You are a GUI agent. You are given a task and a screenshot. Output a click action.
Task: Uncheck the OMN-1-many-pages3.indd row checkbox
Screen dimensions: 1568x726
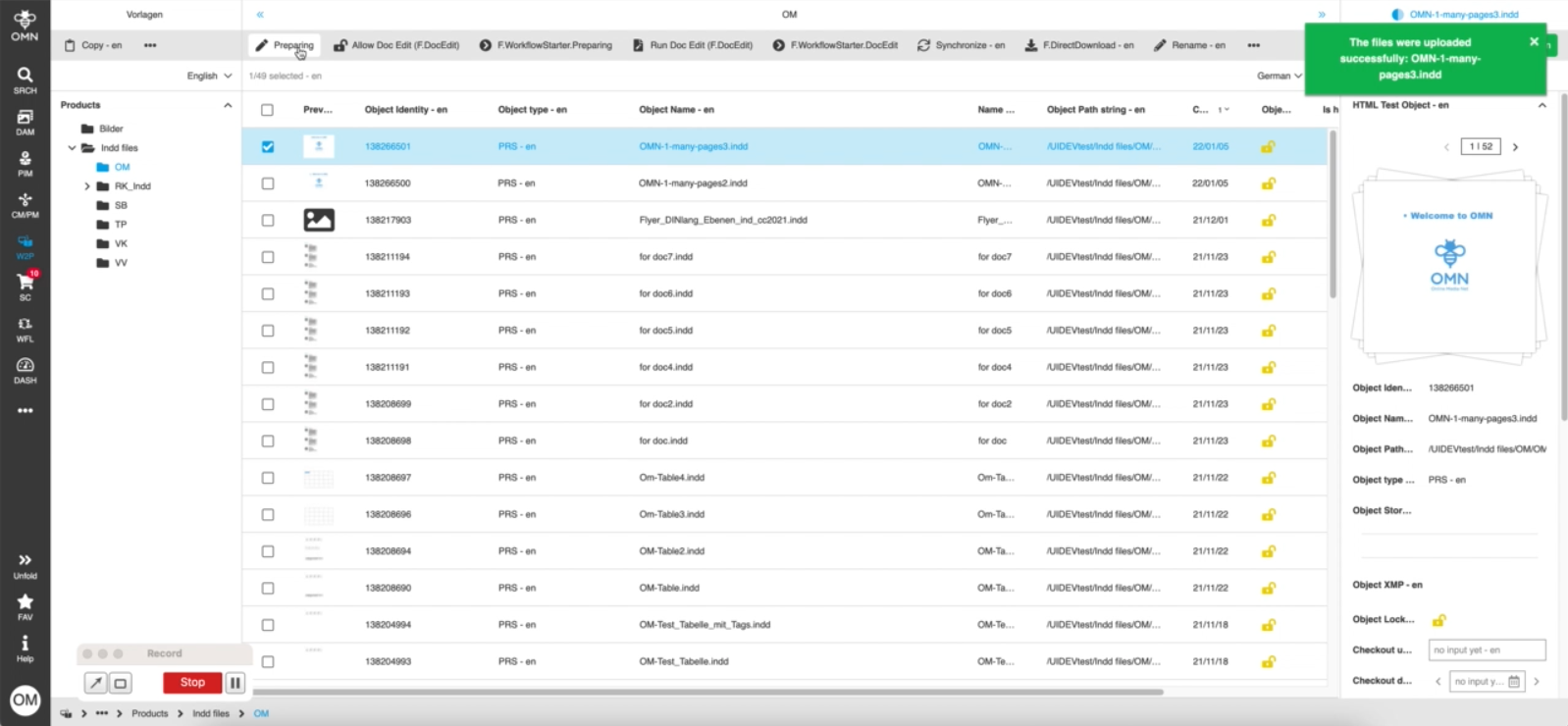268,147
